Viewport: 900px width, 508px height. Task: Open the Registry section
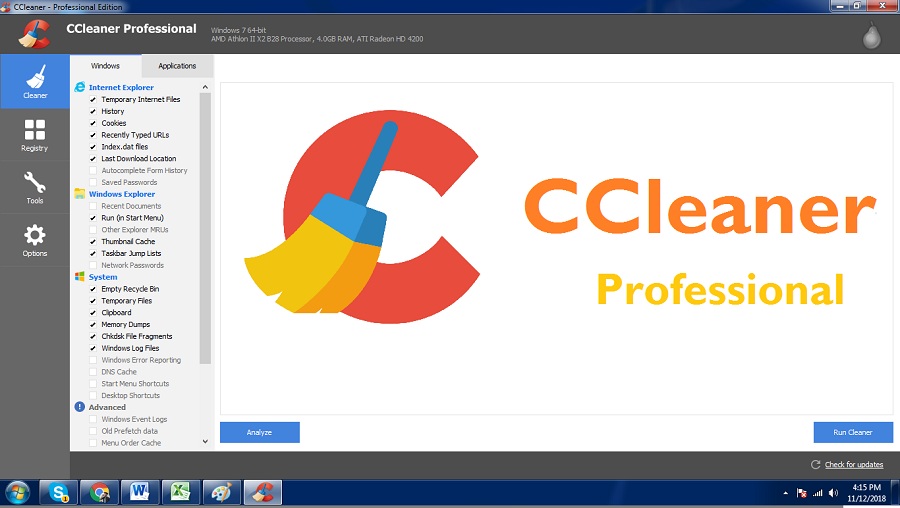pyautogui.click(x=35, y=135)
